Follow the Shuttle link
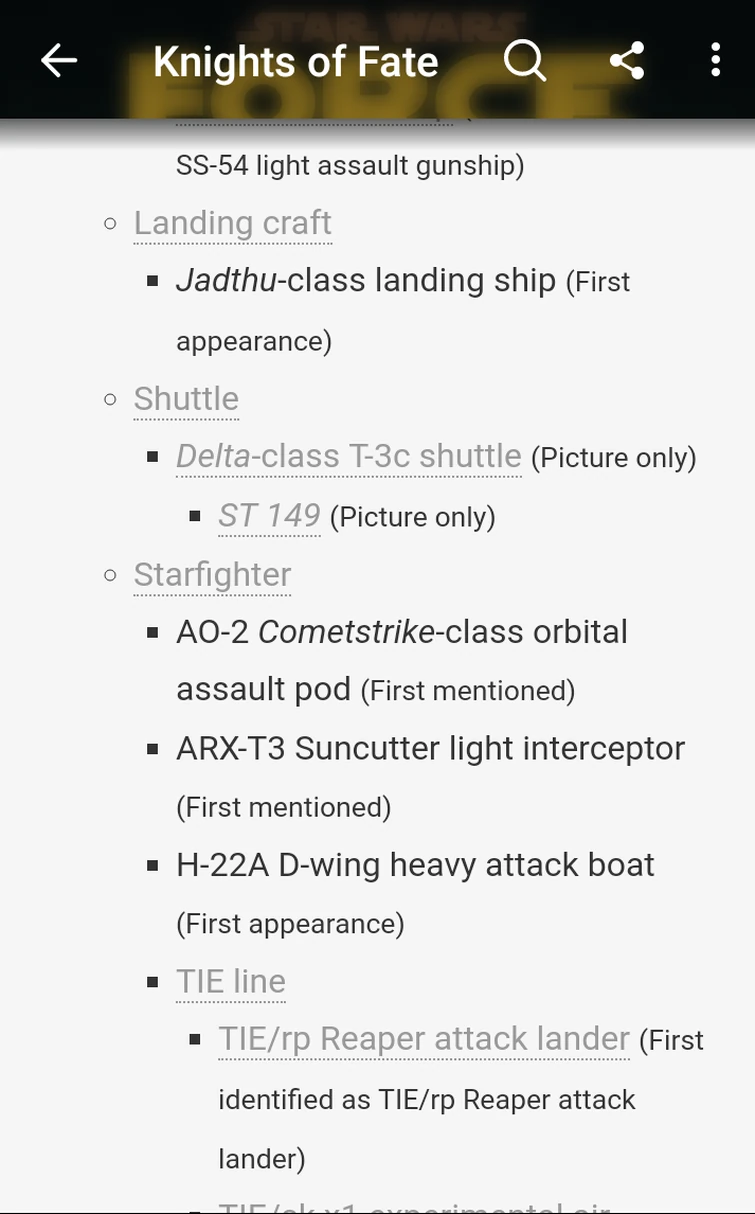Screen dimensions: 755x1214 186,398
